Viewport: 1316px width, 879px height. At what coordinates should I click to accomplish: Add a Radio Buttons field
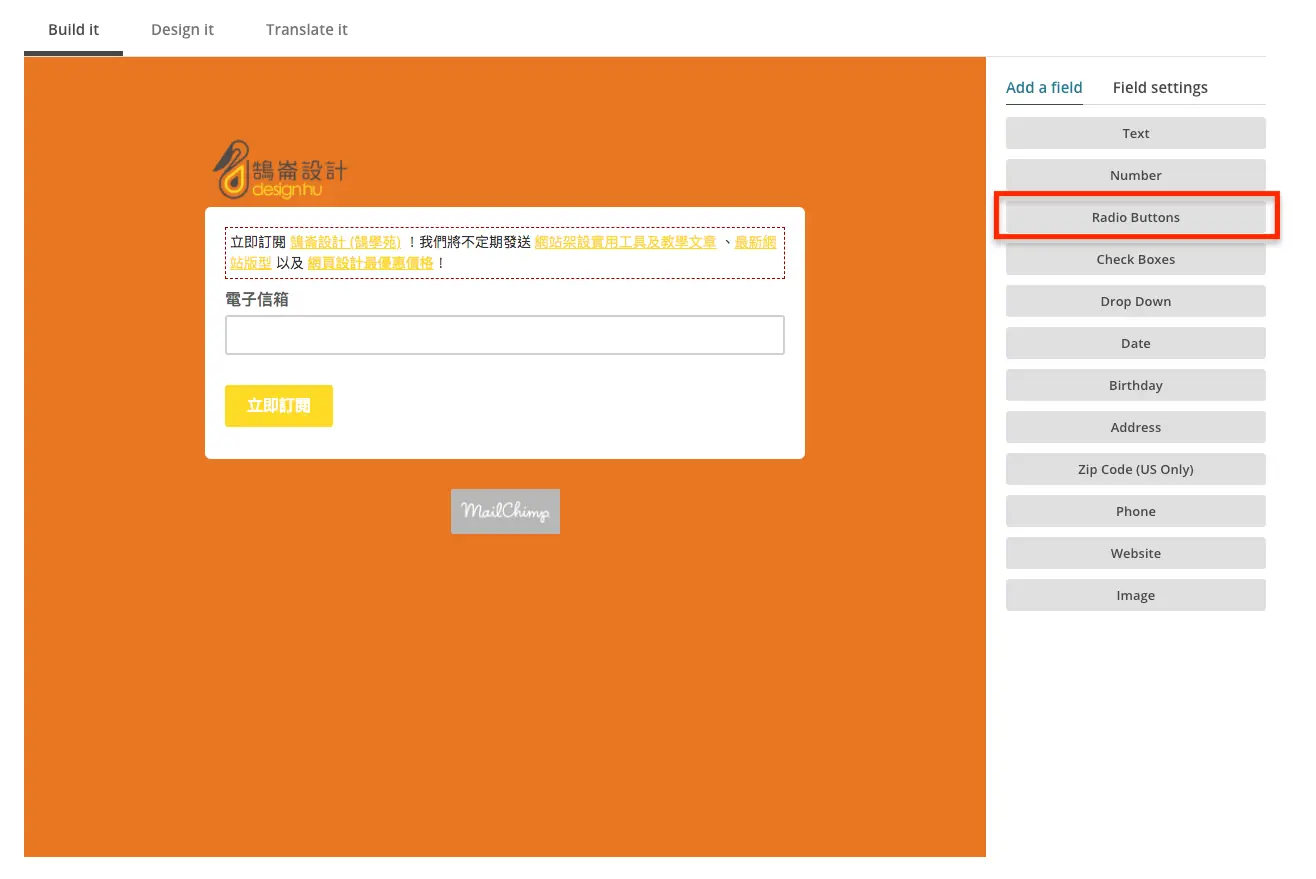tap(1135, 217)
